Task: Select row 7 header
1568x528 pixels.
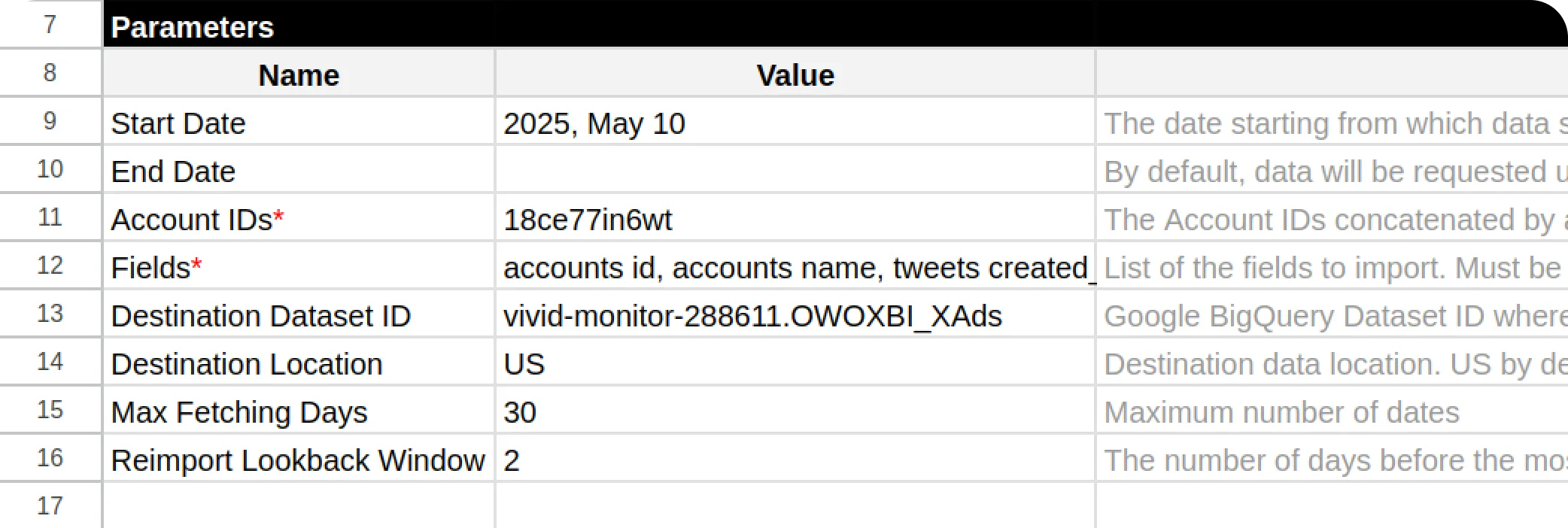Action: (x=50, y=24)
